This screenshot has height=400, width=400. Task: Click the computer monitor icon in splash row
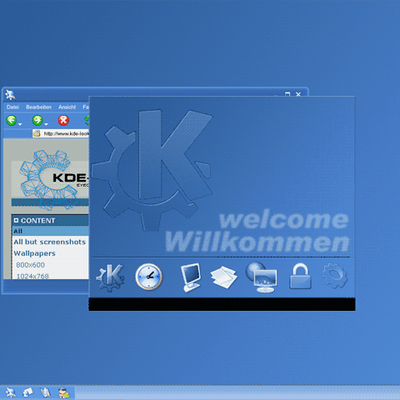[191, 277]
